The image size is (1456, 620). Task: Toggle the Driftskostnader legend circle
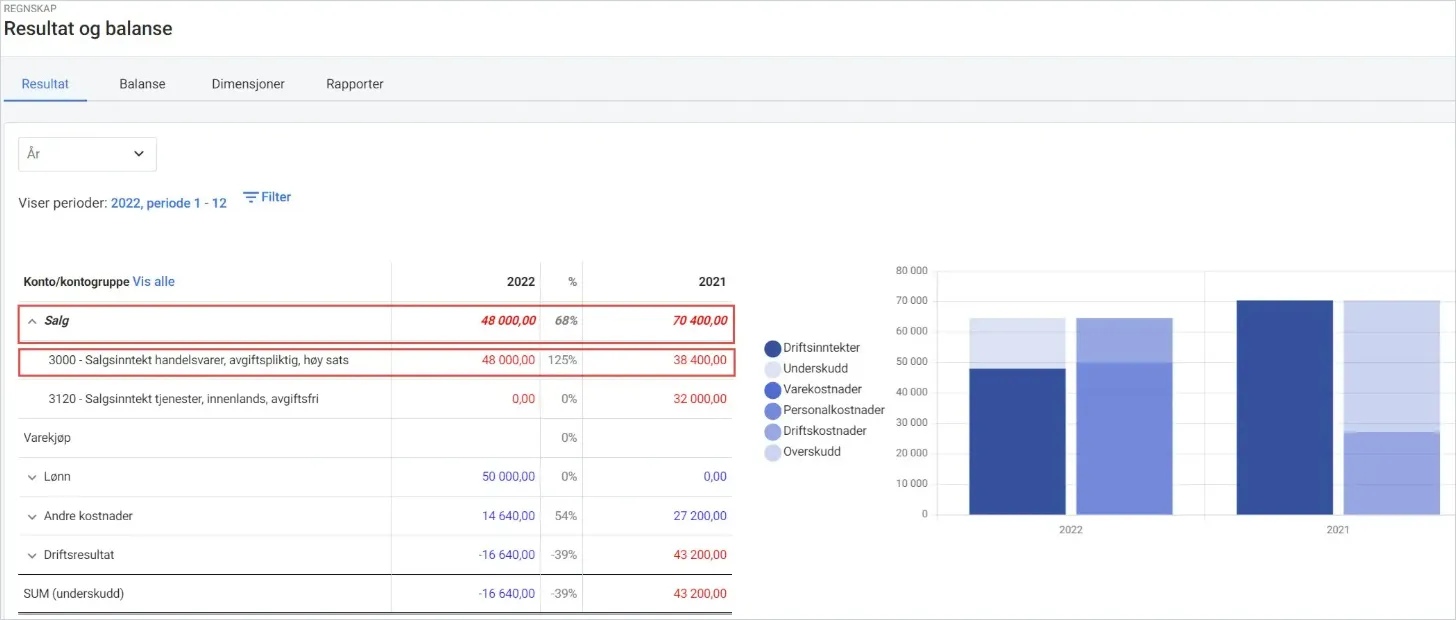(x=773, y=431)
